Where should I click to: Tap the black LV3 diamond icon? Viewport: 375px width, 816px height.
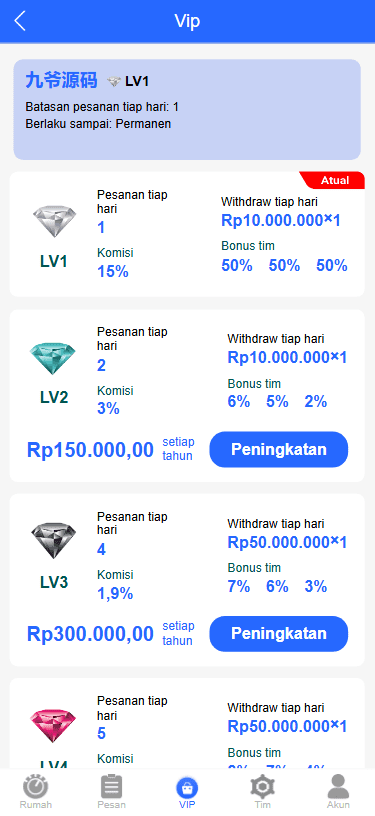pos(53,541)
